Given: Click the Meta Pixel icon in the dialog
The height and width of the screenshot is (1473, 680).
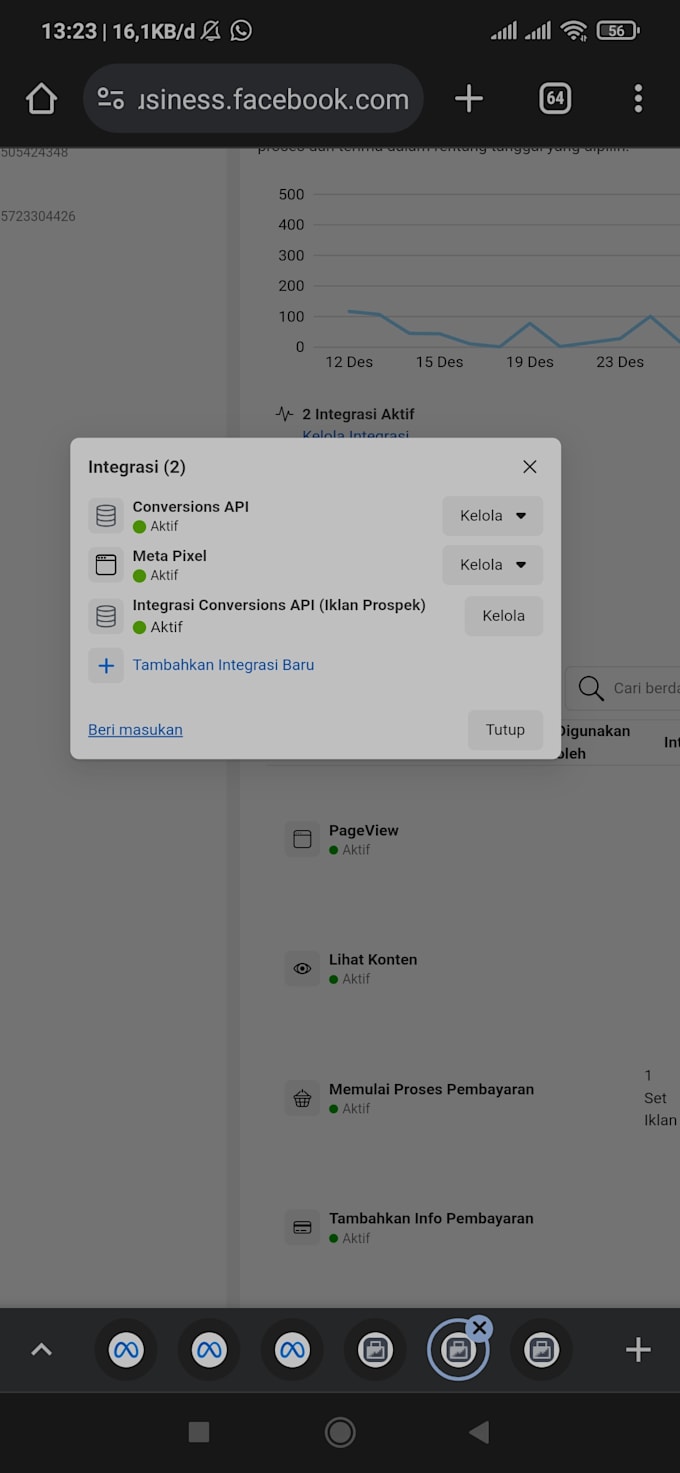Looking at the screenshot, I should tap(105, 564).
